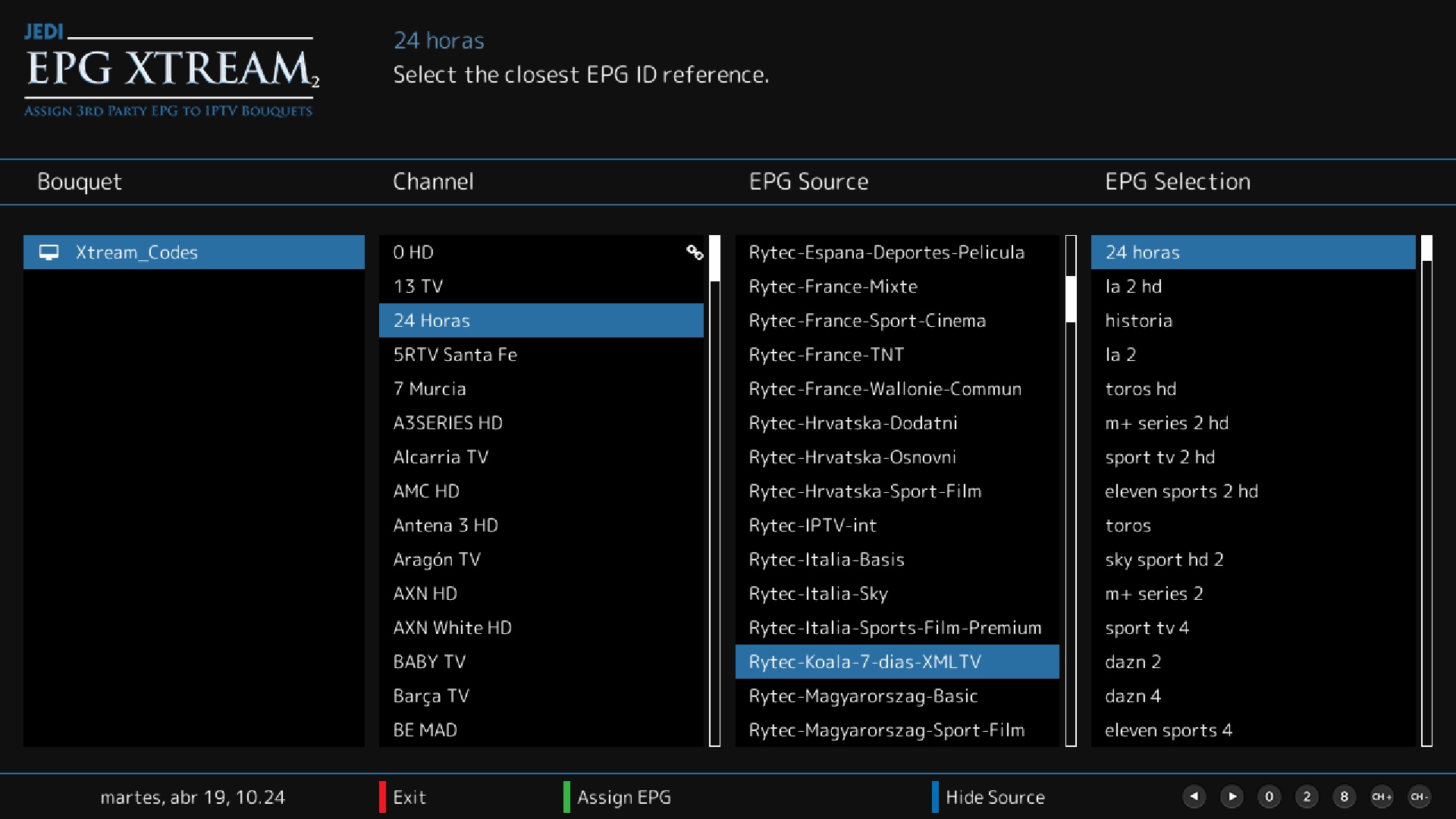Click the right arrow remote icon
This screenshot has width=1456, height=819.
(1232, 796)
